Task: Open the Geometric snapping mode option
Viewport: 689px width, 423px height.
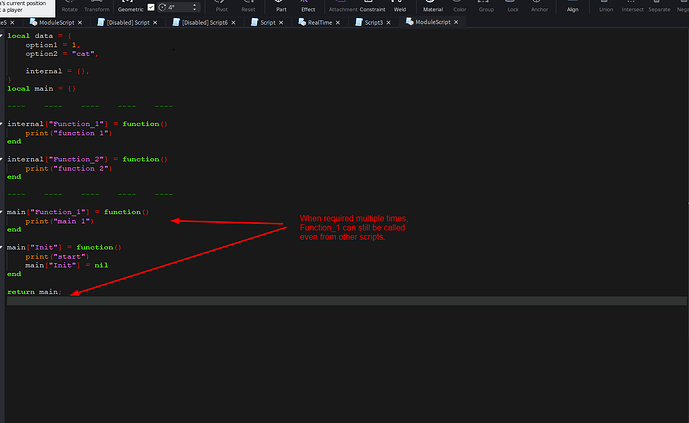Action: coord(131,6)
